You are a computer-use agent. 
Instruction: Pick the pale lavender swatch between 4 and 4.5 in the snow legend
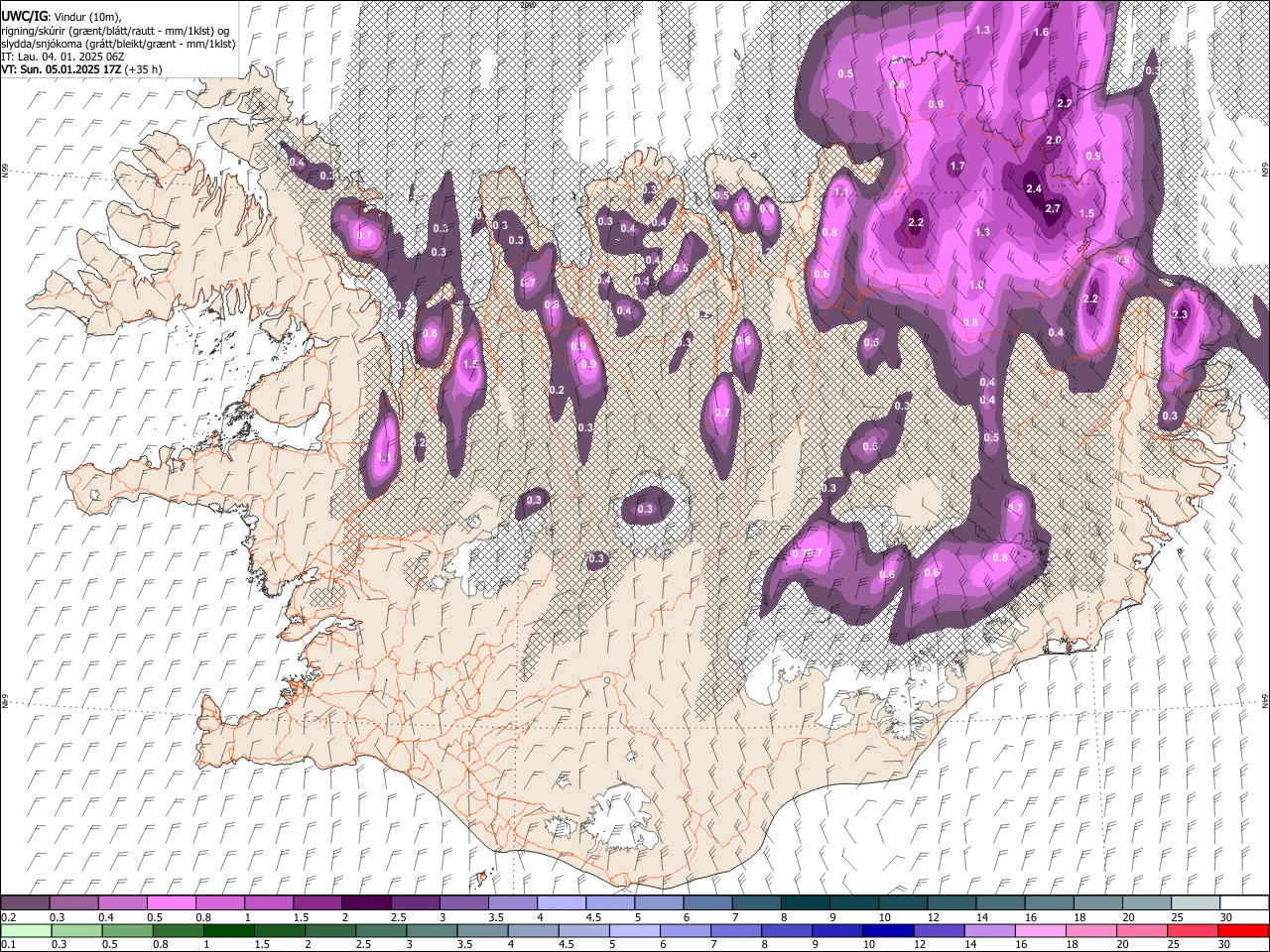point(561,903)
